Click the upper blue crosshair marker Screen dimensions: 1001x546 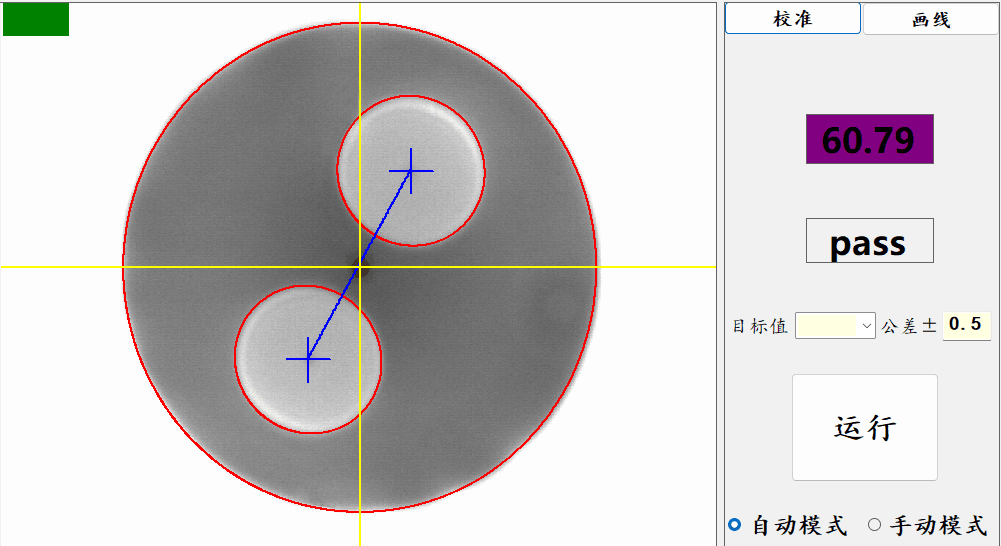point(411,171)
